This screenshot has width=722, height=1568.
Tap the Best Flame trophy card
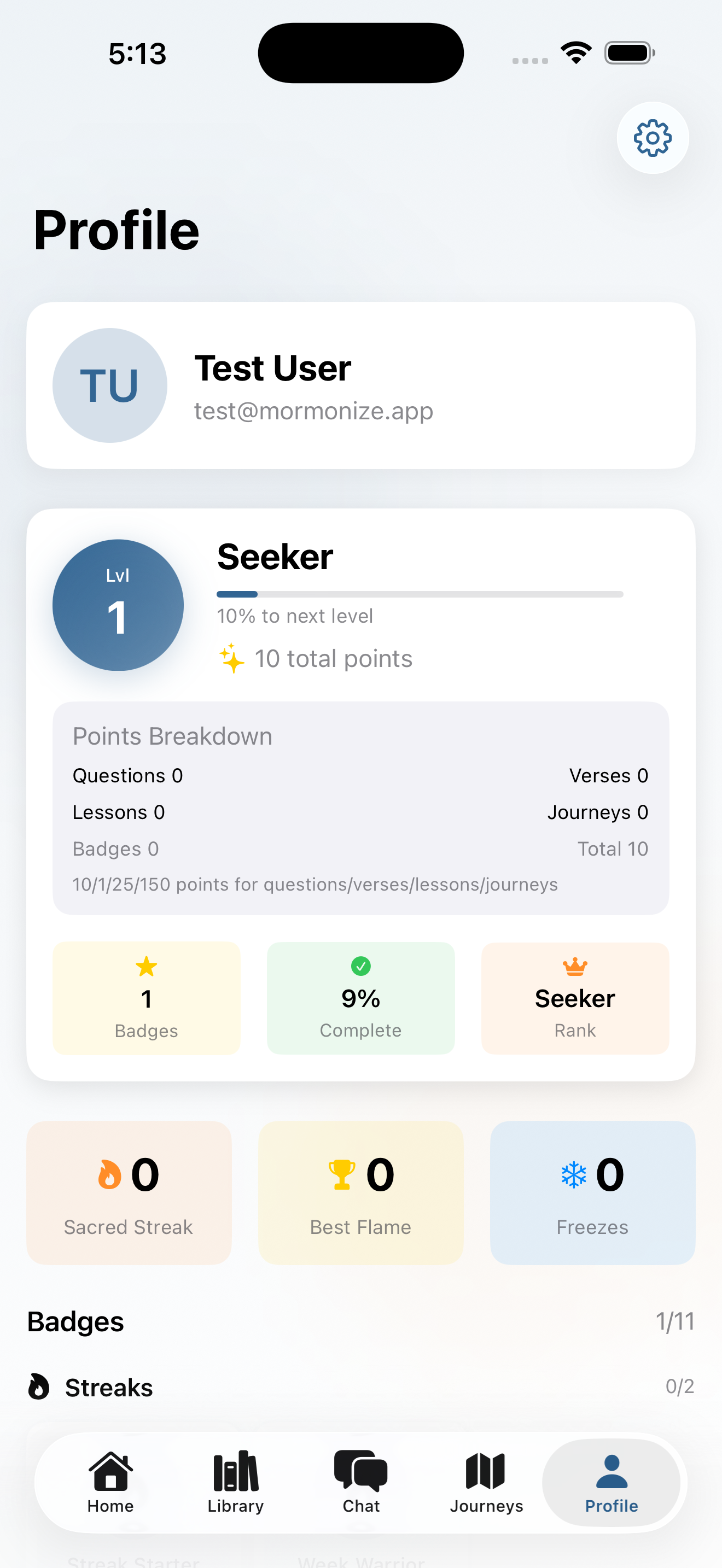tap(360, 1192)
